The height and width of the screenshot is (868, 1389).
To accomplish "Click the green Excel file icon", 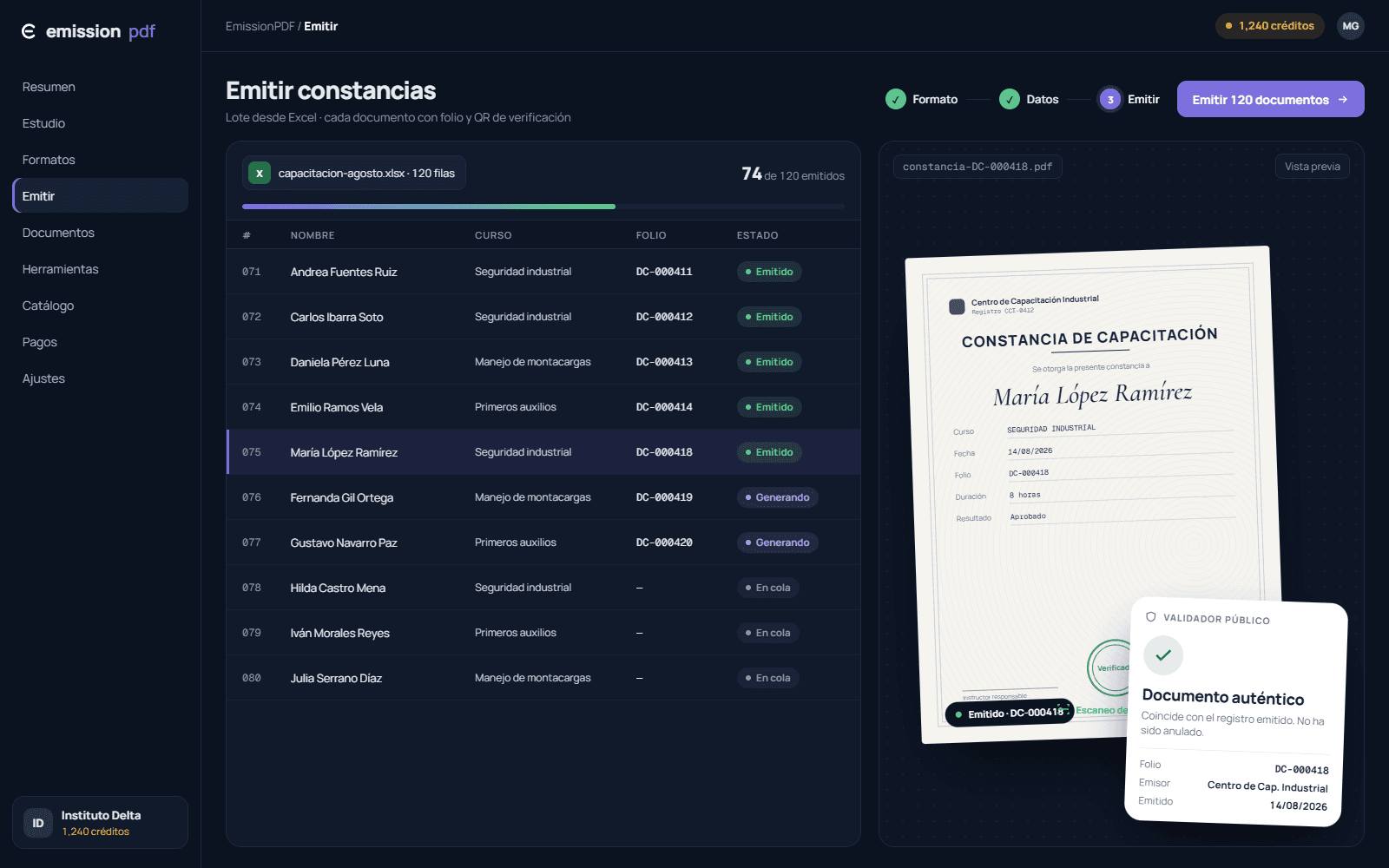I will 259,173.
